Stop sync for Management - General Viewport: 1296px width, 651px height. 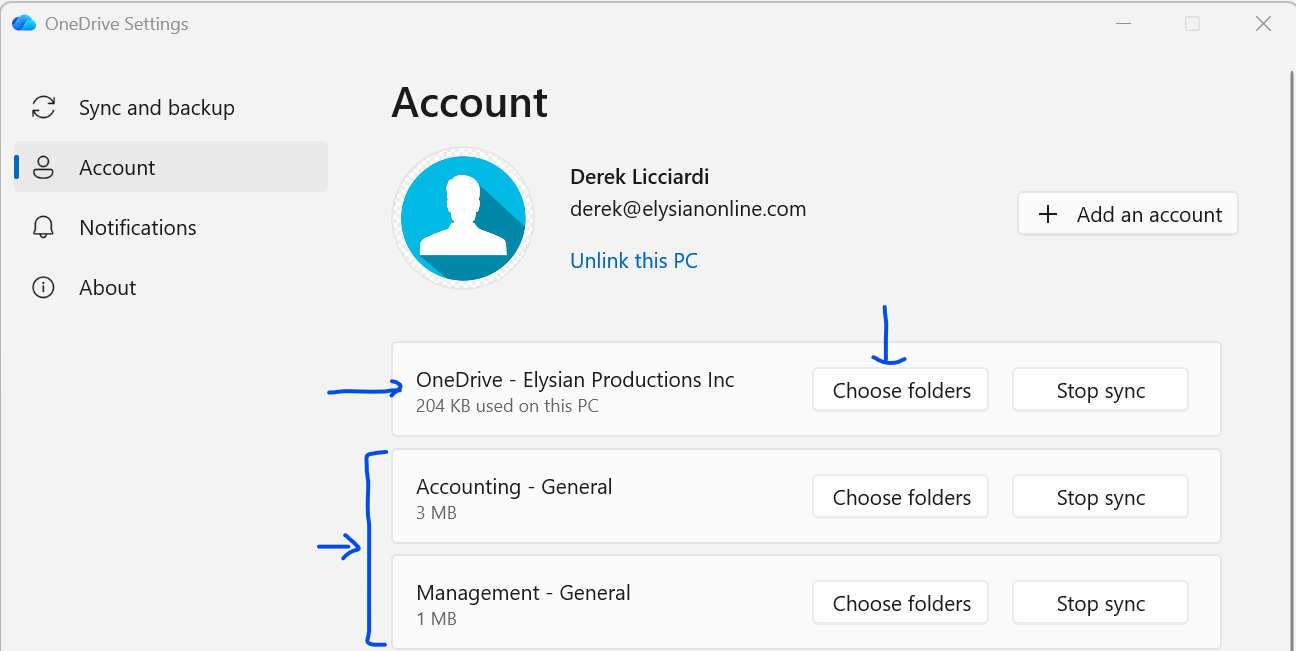click(x=1101, y=603)
